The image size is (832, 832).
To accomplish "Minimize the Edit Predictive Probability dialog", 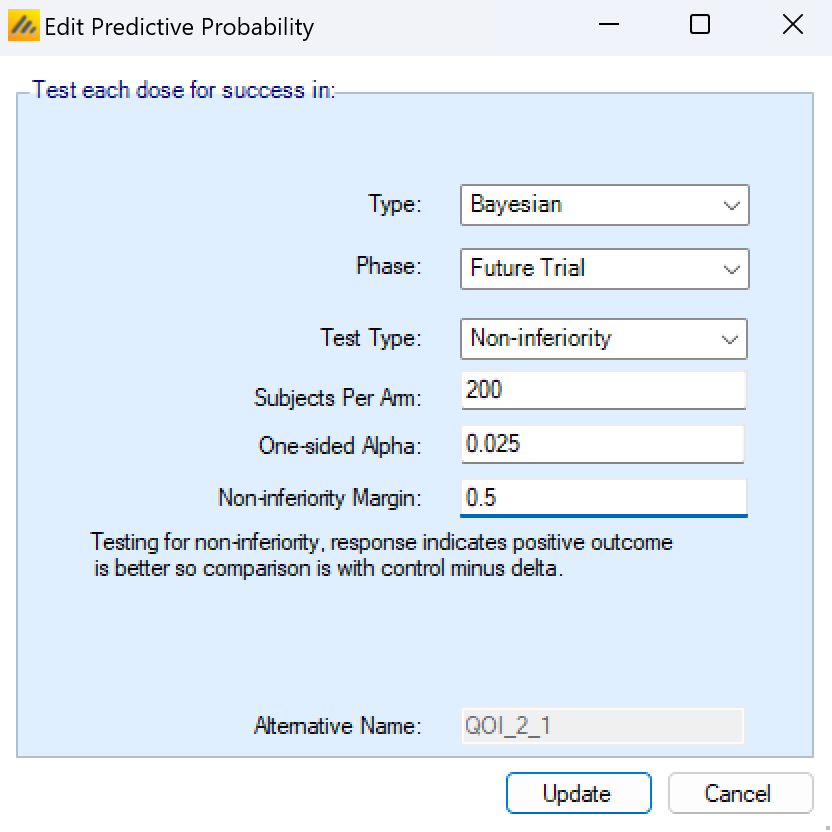I will tap(607, 26).
